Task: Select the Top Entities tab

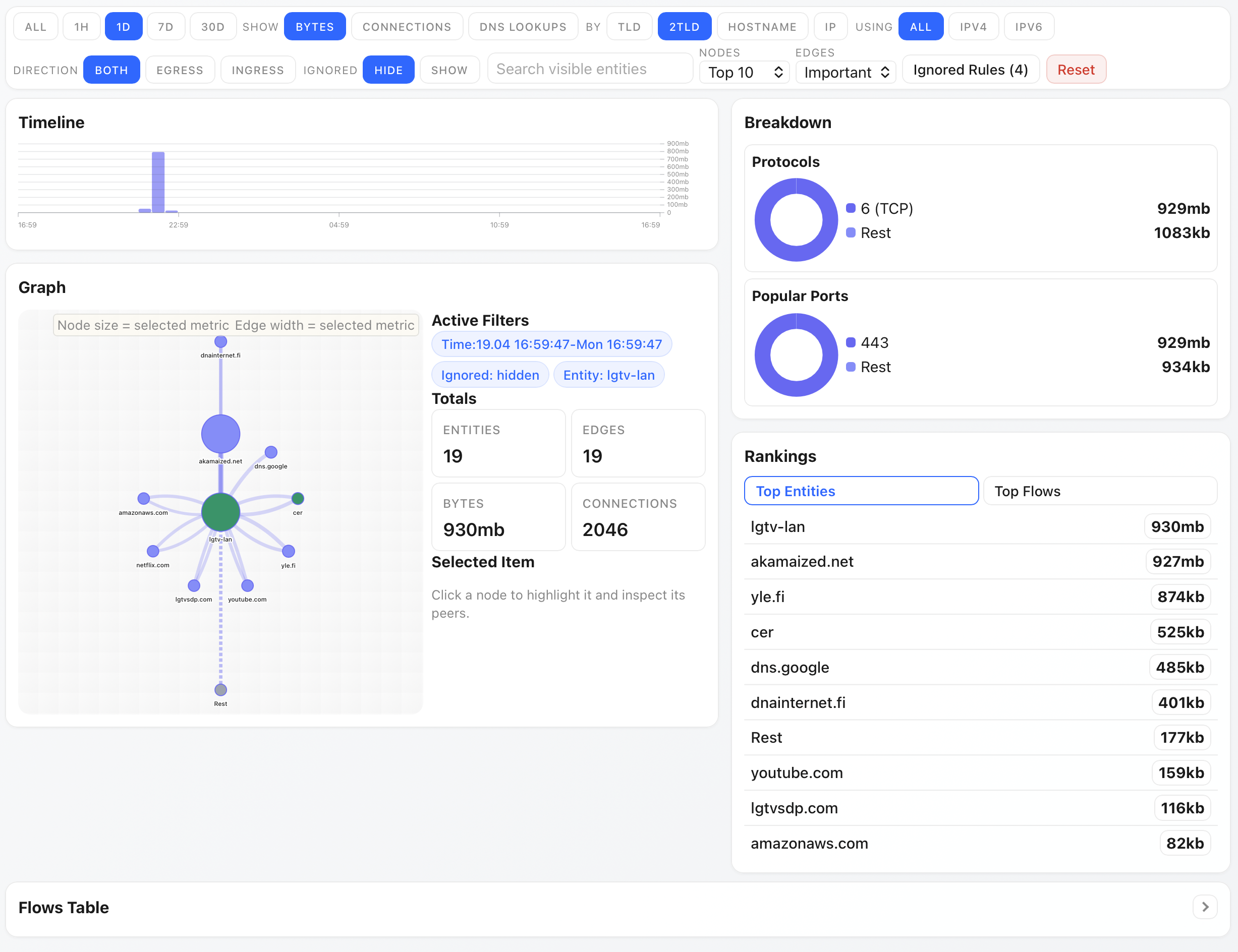Action: [861, 491]
